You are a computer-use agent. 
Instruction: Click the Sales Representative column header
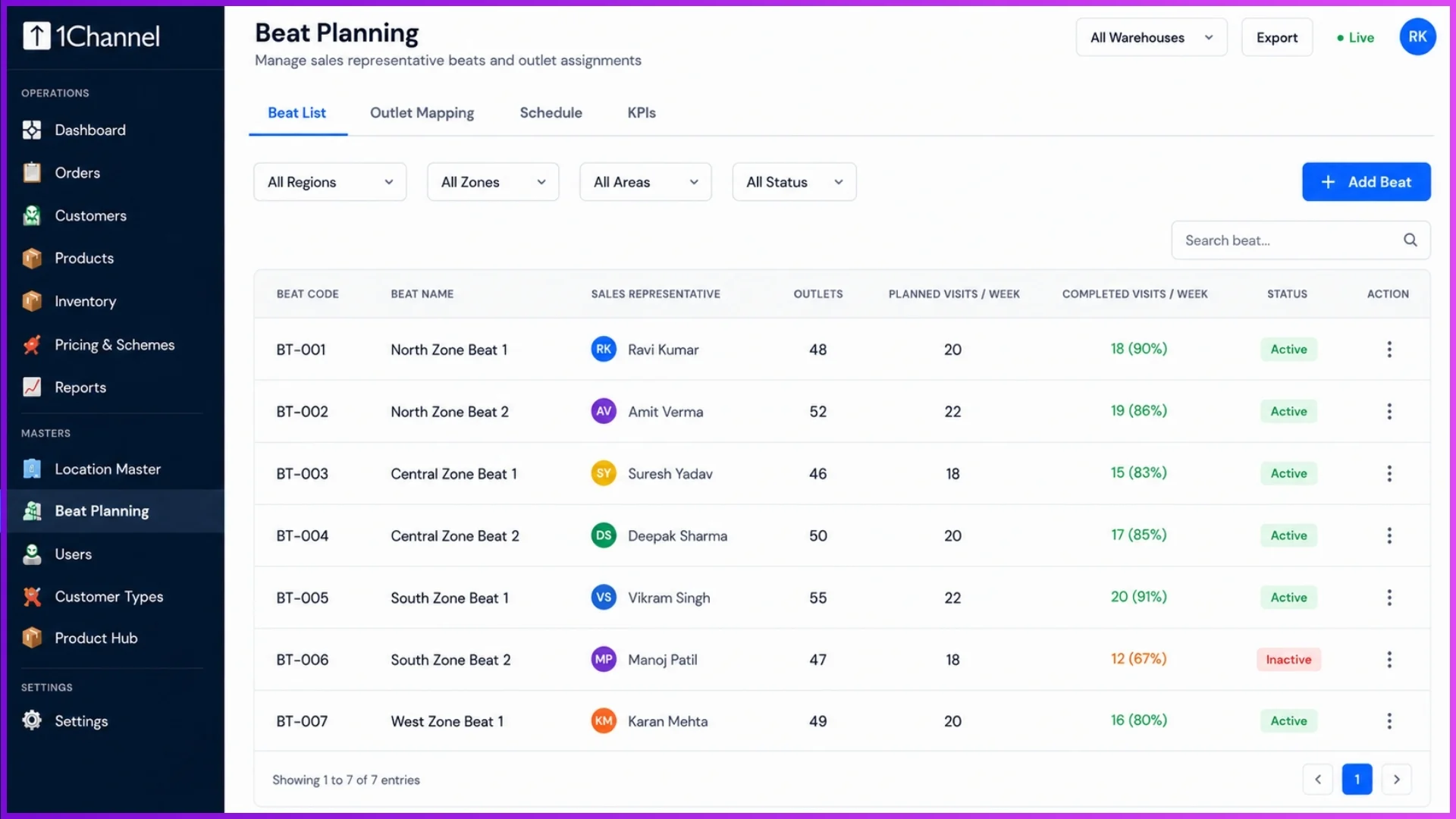(x=655, y=294)
